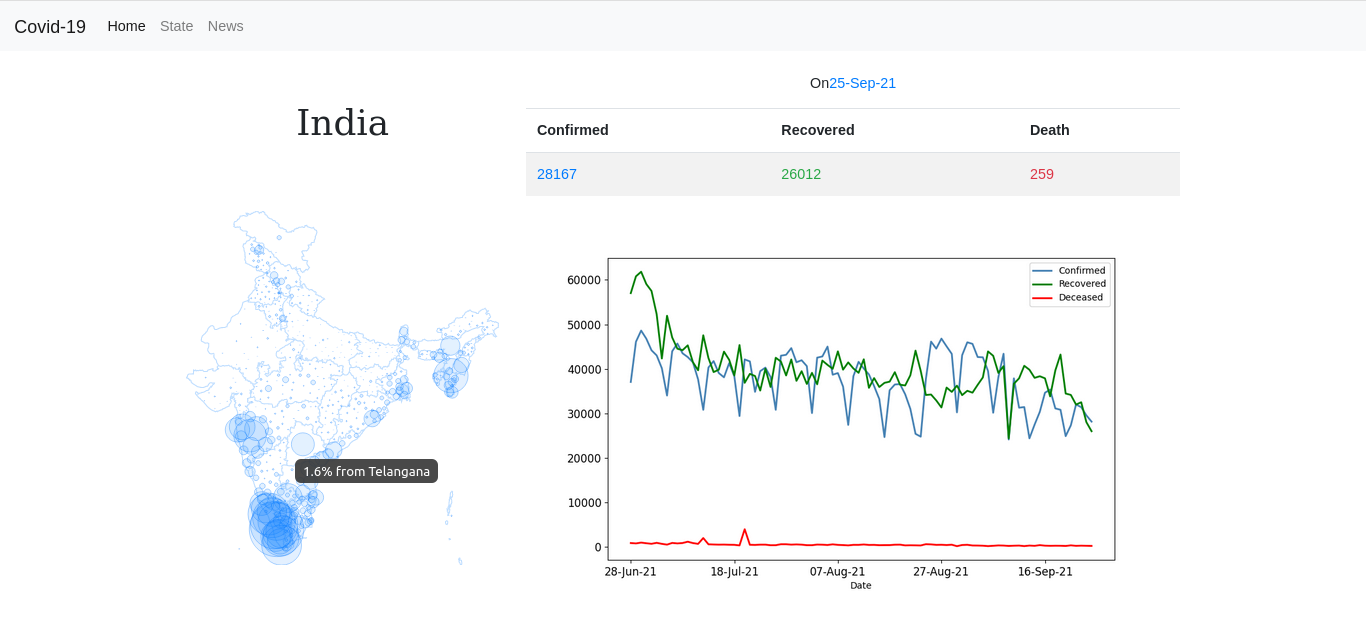Click the Recovered legend entry in chart

(1070, 284)
